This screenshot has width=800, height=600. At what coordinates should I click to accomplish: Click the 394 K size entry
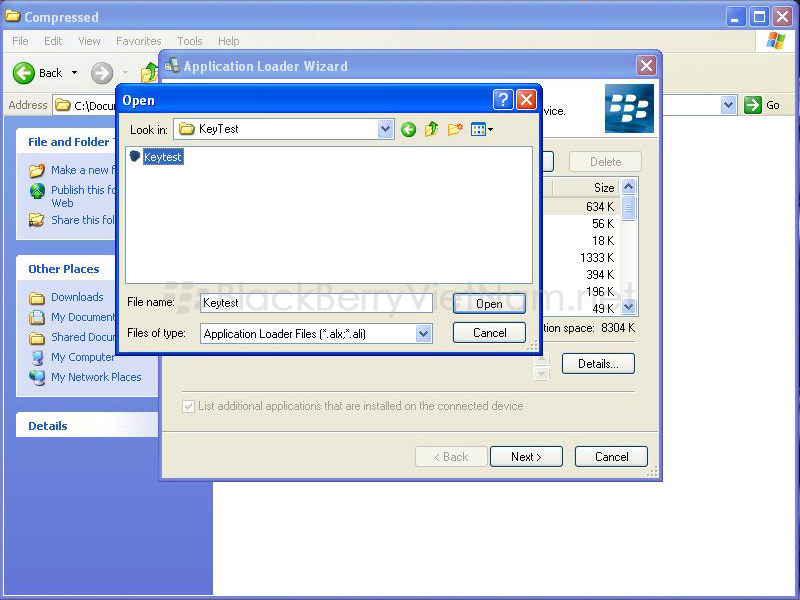tap(600, 274)
